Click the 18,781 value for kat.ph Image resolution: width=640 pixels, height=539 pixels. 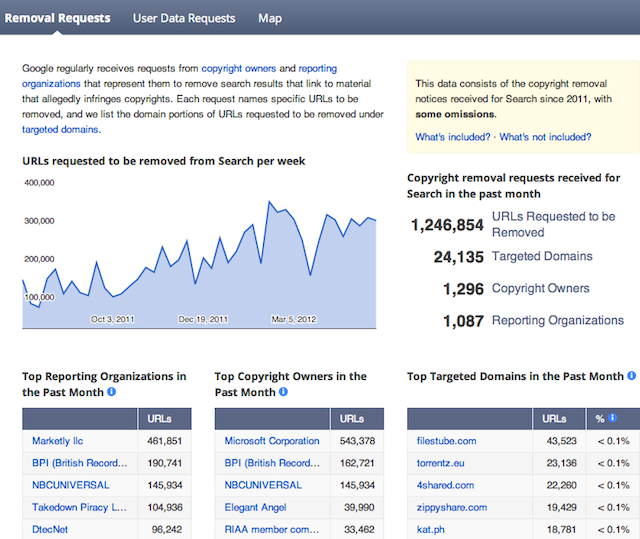[562, 529]
